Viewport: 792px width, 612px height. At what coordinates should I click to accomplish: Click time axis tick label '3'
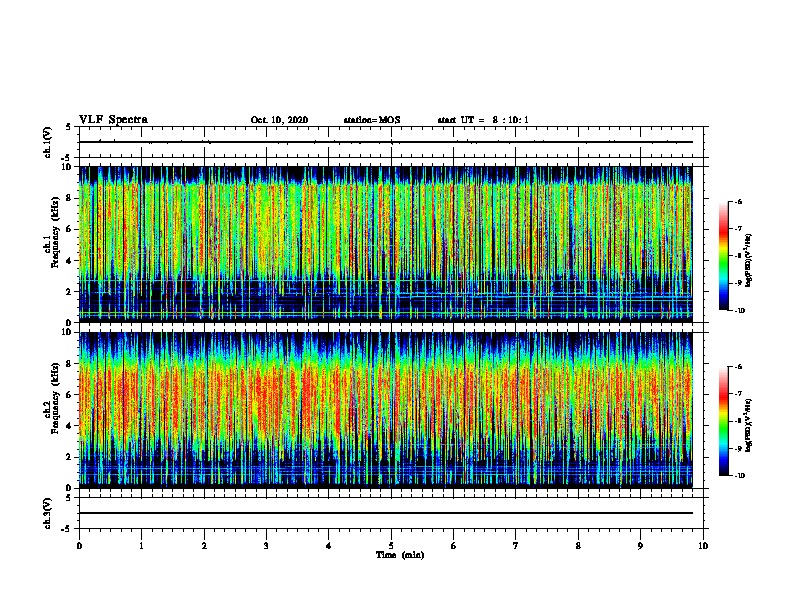[266, 546]
